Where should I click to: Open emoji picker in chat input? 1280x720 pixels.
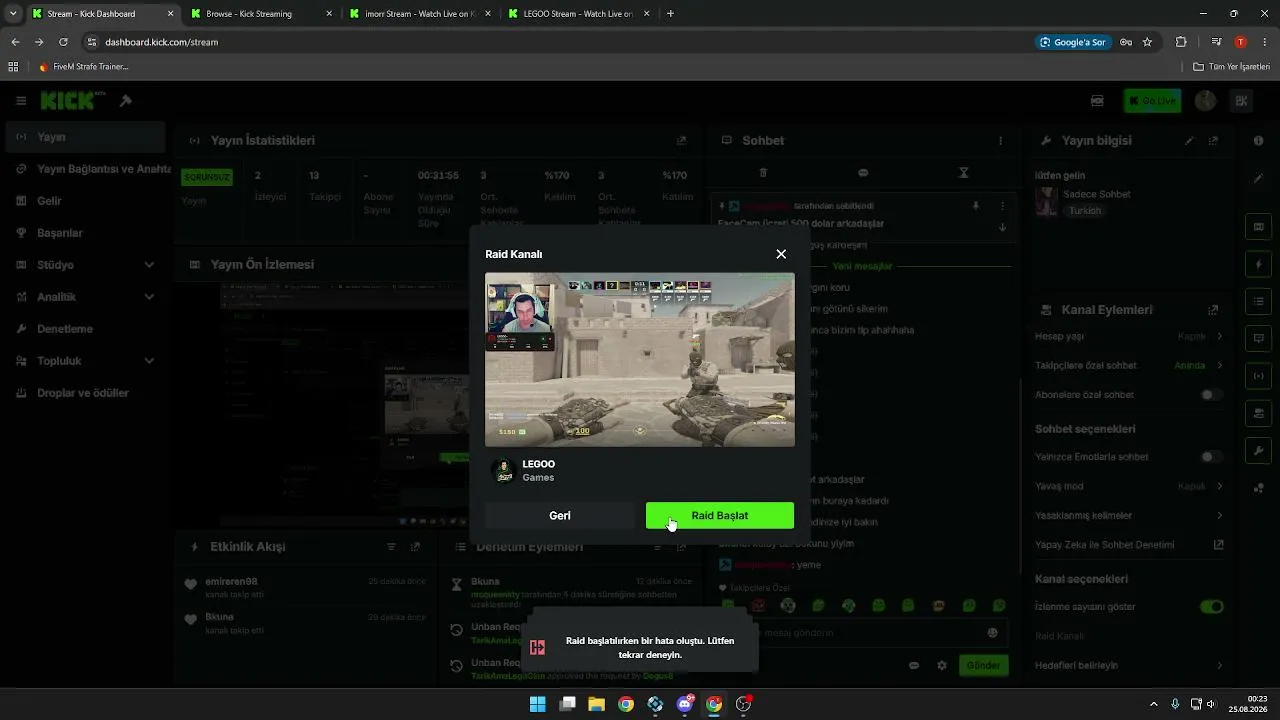(x=992, y=632)
